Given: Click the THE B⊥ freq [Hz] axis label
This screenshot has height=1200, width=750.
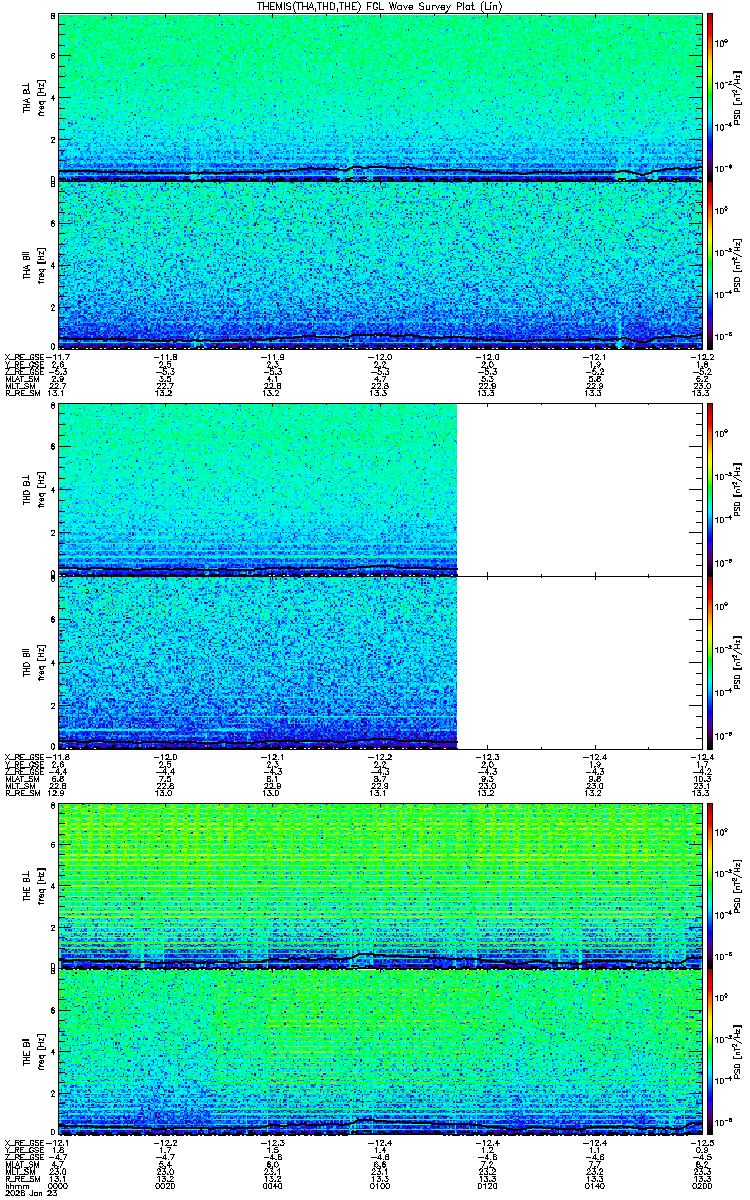Looking at the screenshot, I should [42, 885].
